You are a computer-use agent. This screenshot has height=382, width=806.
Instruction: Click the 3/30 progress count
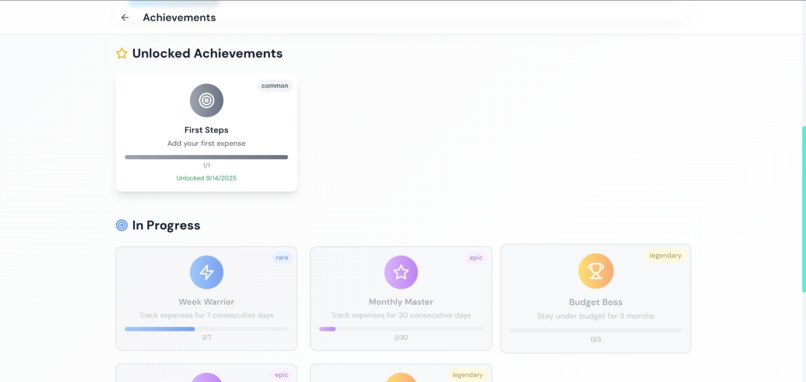[401, 337]
